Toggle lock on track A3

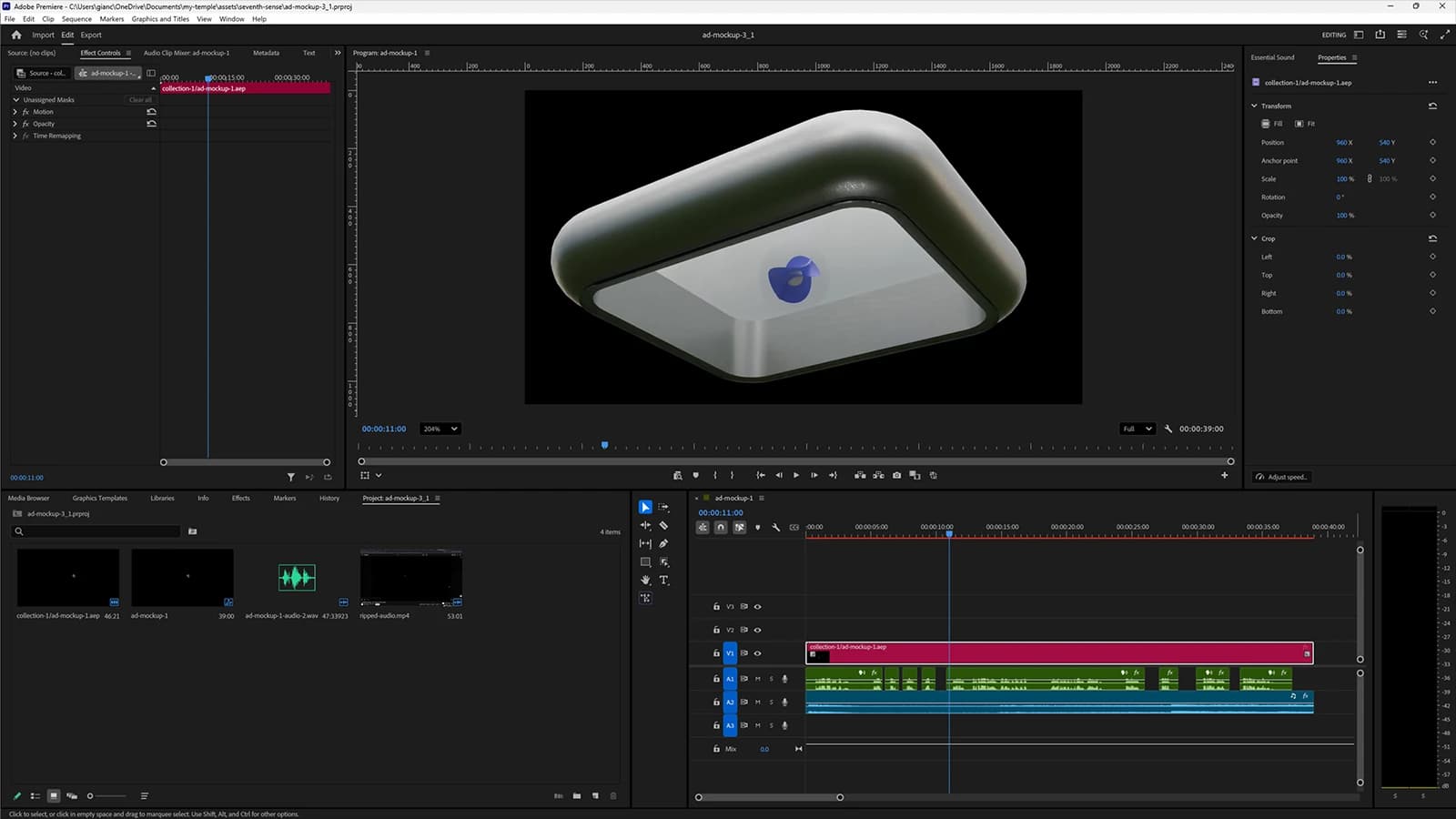tap(716, 725)
